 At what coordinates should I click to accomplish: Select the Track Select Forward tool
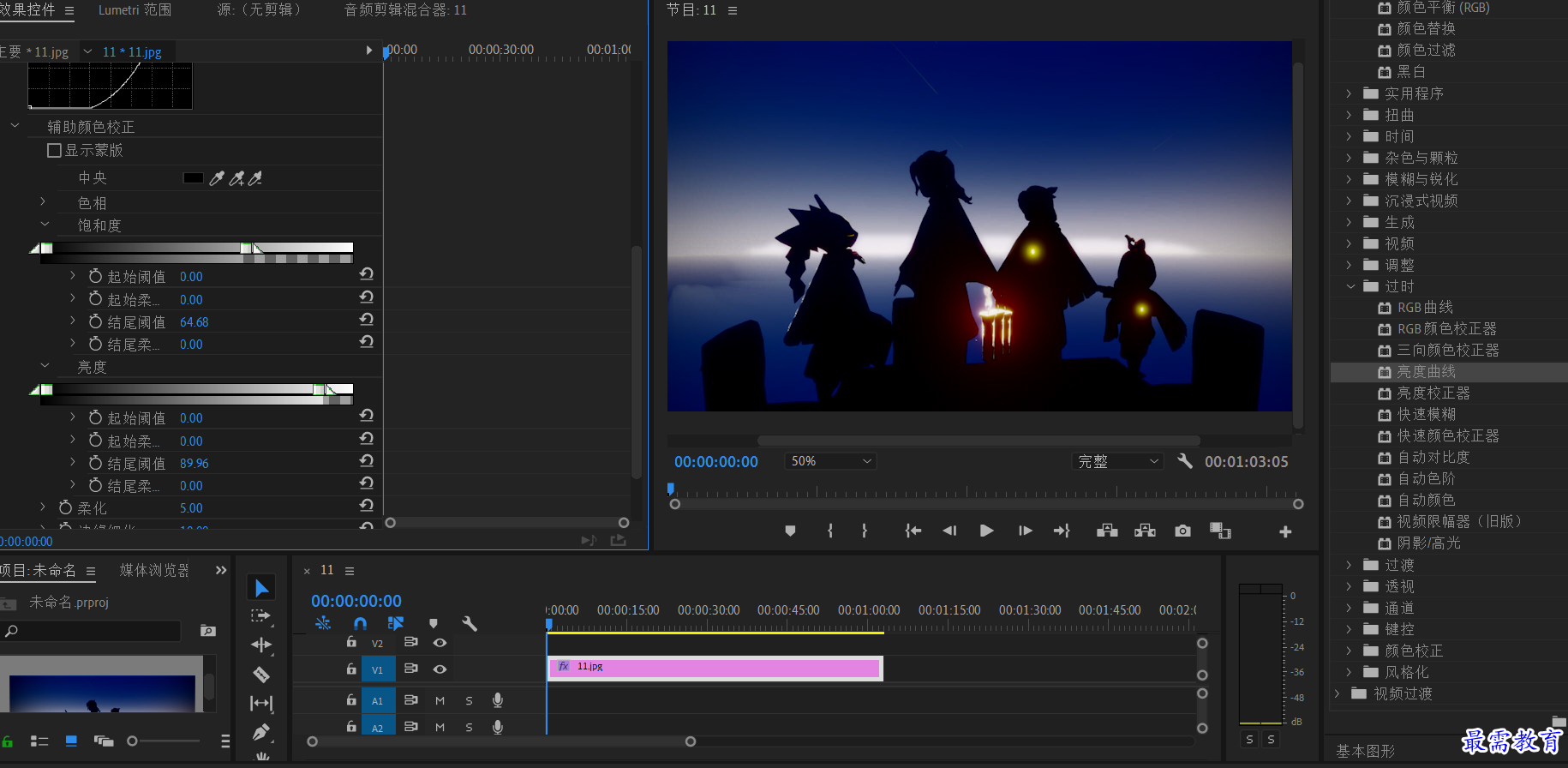260,616
